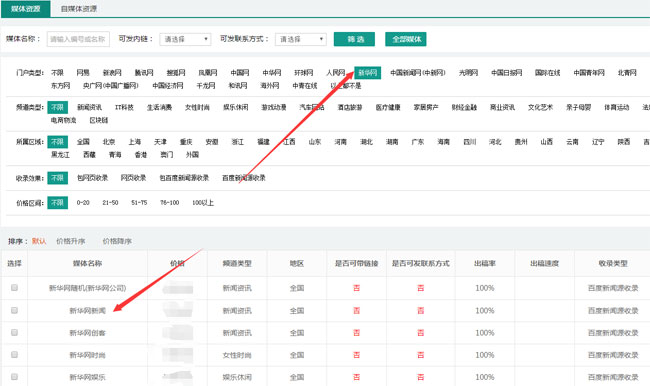Select the 新华网创客 row checkbox
Image resolution: width=650 pixels, height=386 pixels.
(x=15, y=332)
